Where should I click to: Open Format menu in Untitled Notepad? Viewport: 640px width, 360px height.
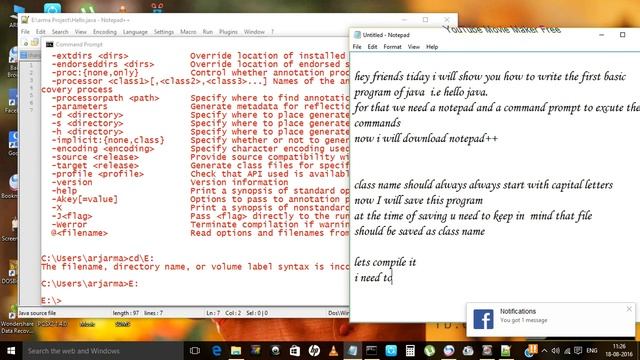pos(392,47)
